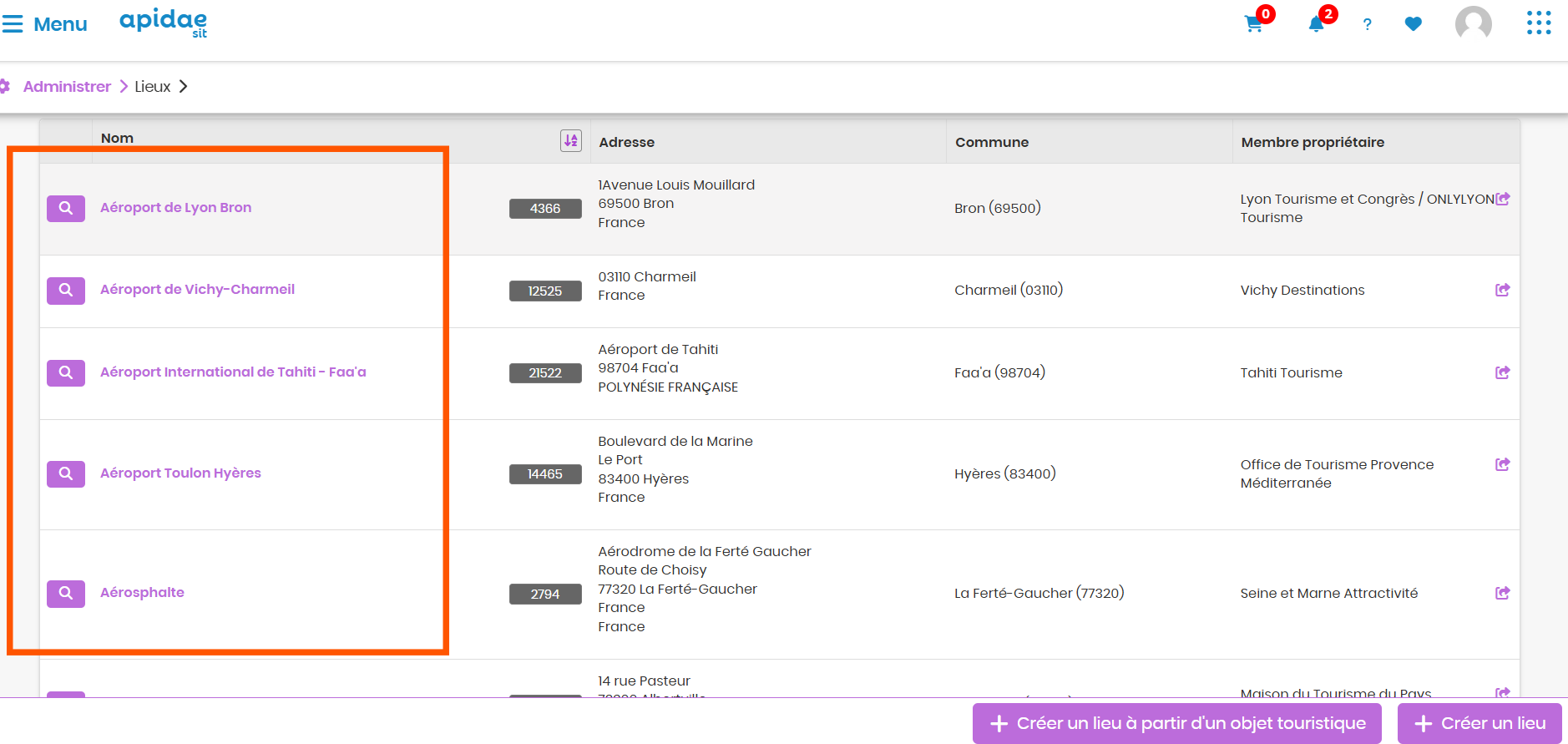Image resolution: width=1568 pixels, height=744 pixels.
Task: View details magnifier for Aéroport de Lyon Bron
Action: (66, 208)
